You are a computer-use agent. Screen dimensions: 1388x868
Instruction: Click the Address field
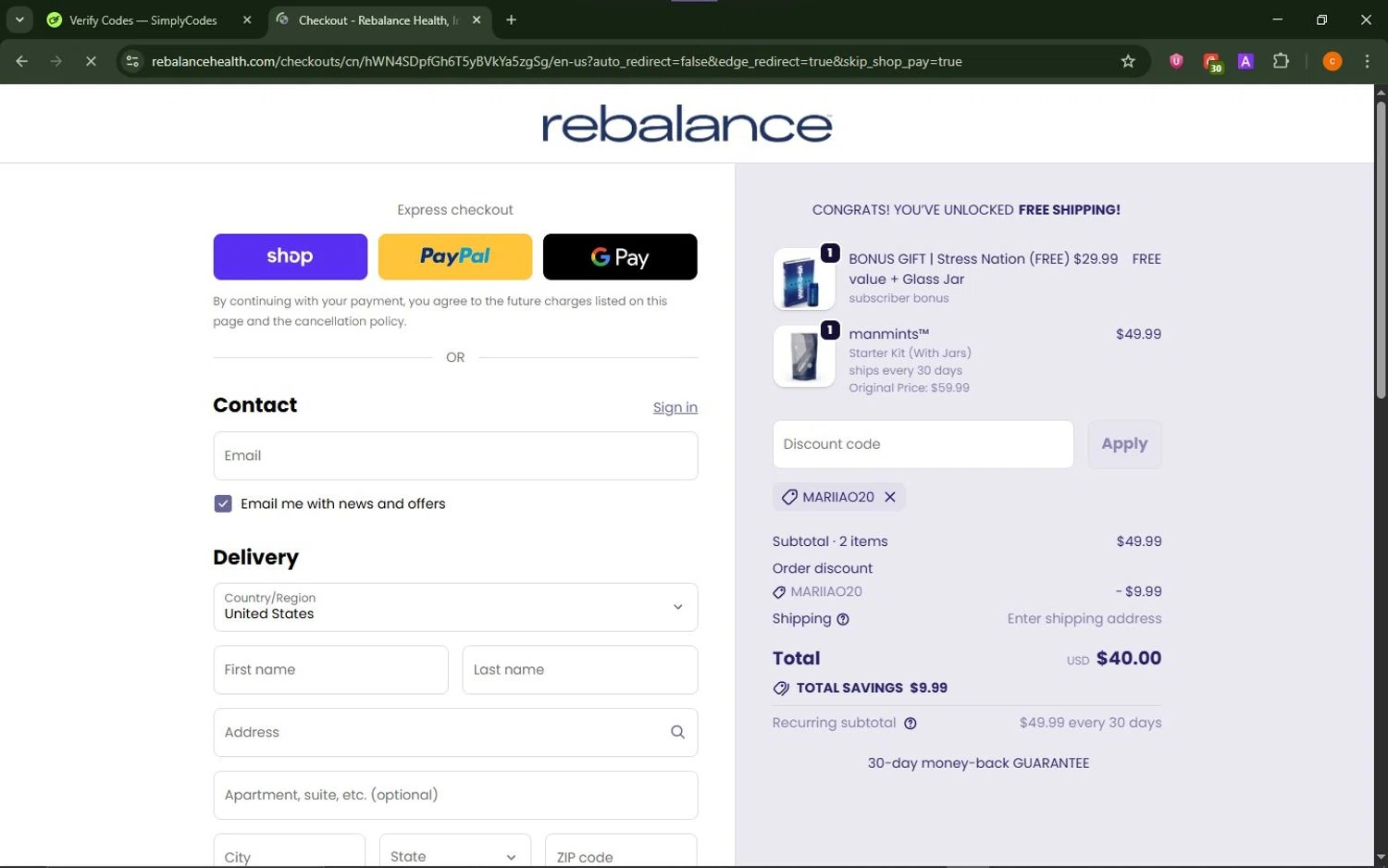coord(455,732)
